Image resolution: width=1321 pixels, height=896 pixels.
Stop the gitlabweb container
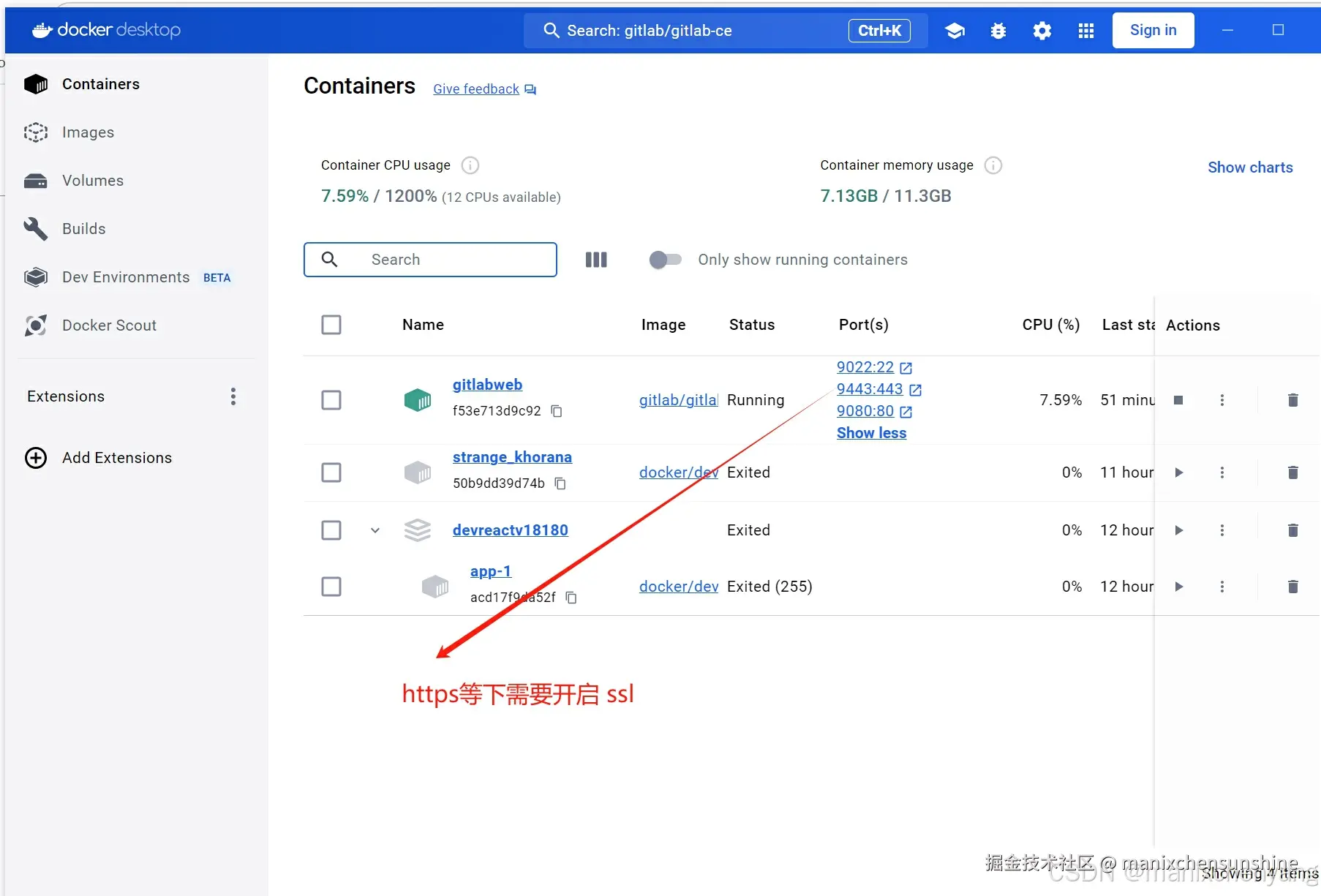(1178, 400)
